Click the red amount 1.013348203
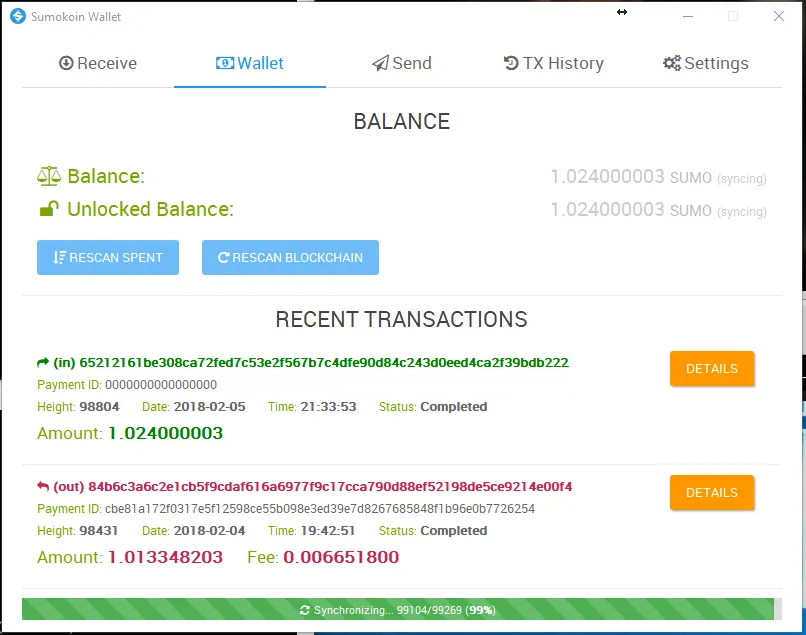Image resolution: width=806 pixels, height=635 pixels. pyautogui.click(x=166, y=557)
